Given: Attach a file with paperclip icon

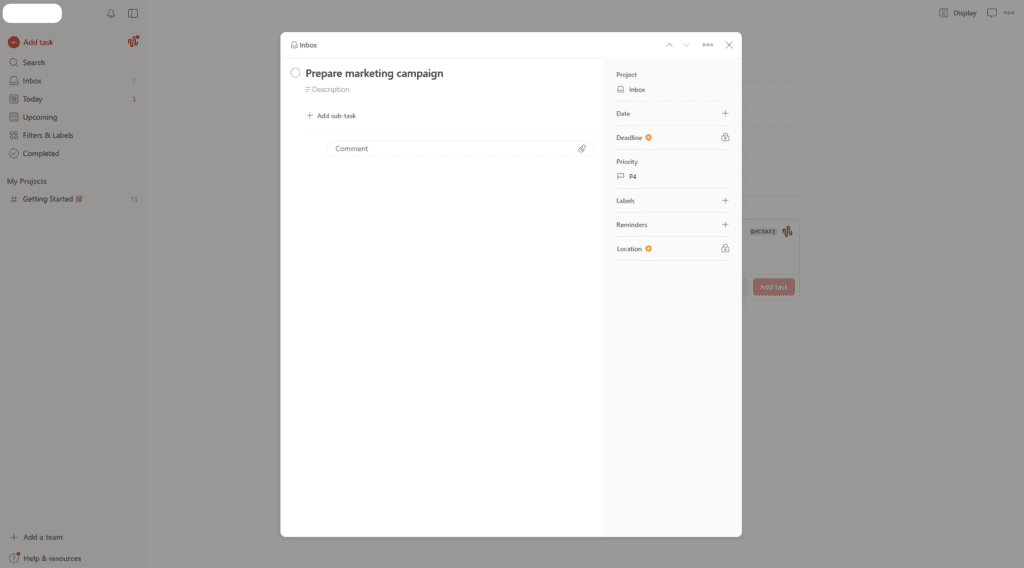Looking at the screenshot, I should (x=582, y=149).
